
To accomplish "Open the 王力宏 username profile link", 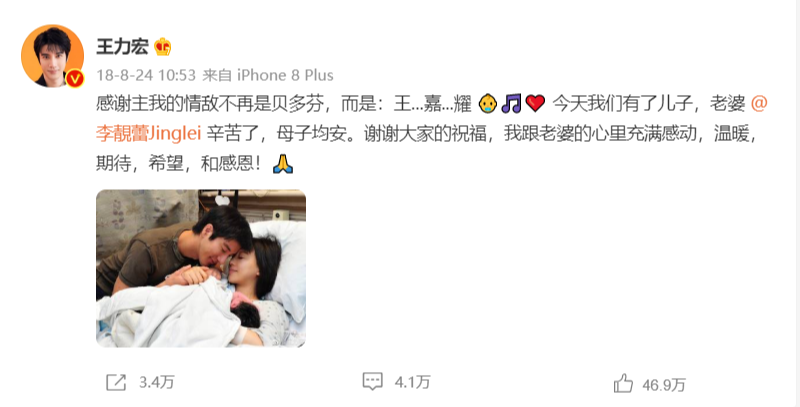I will pos(122,47).
